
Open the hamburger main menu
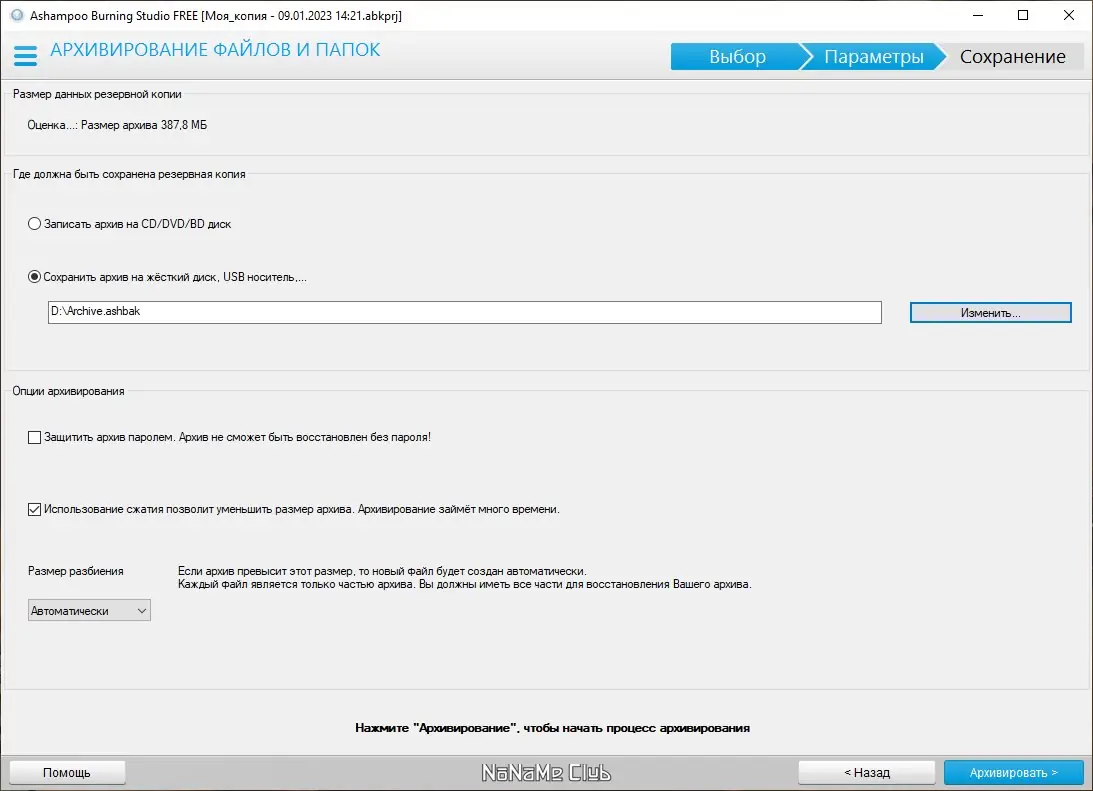[25, 56]
